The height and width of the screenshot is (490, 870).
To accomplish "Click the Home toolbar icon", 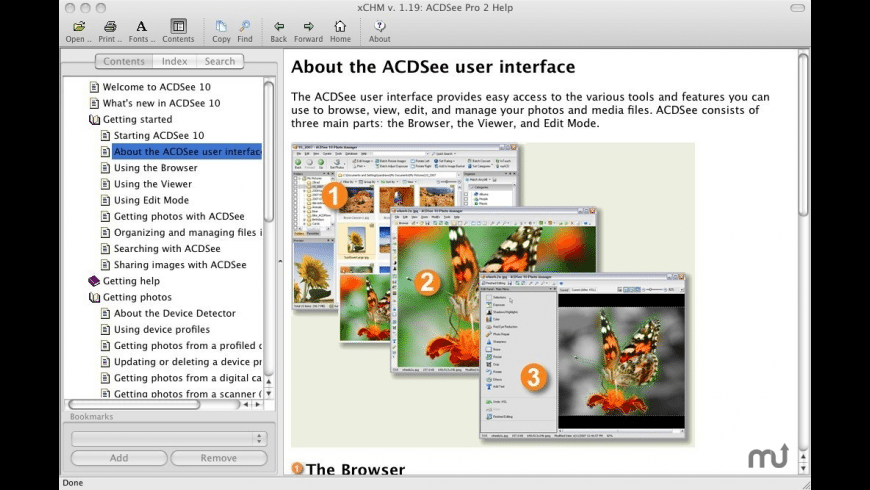I will 340,26.
